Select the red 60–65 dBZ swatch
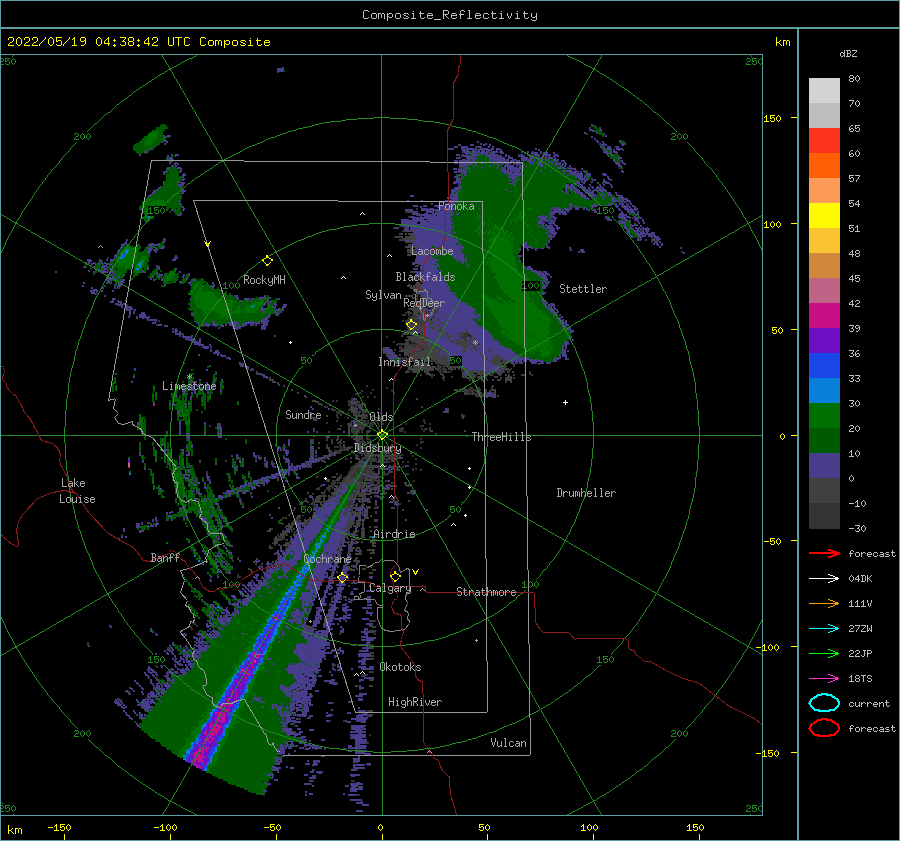The height and width of the screenshot is (841, 900). [824, 141]
